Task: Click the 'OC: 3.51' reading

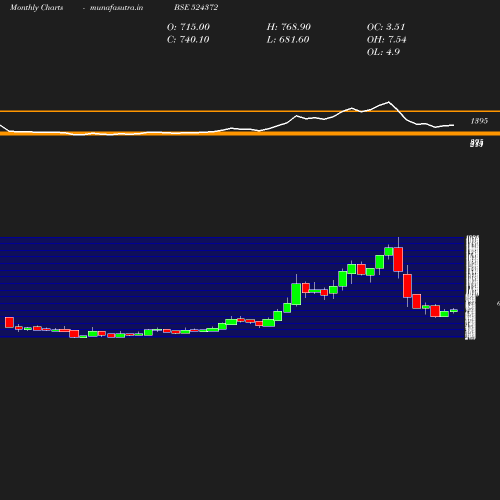Action: coord(386,27)
